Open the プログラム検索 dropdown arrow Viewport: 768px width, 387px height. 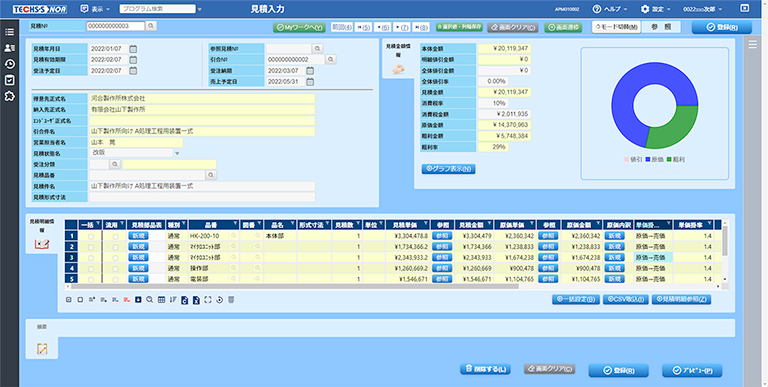[x=199, y=9]
